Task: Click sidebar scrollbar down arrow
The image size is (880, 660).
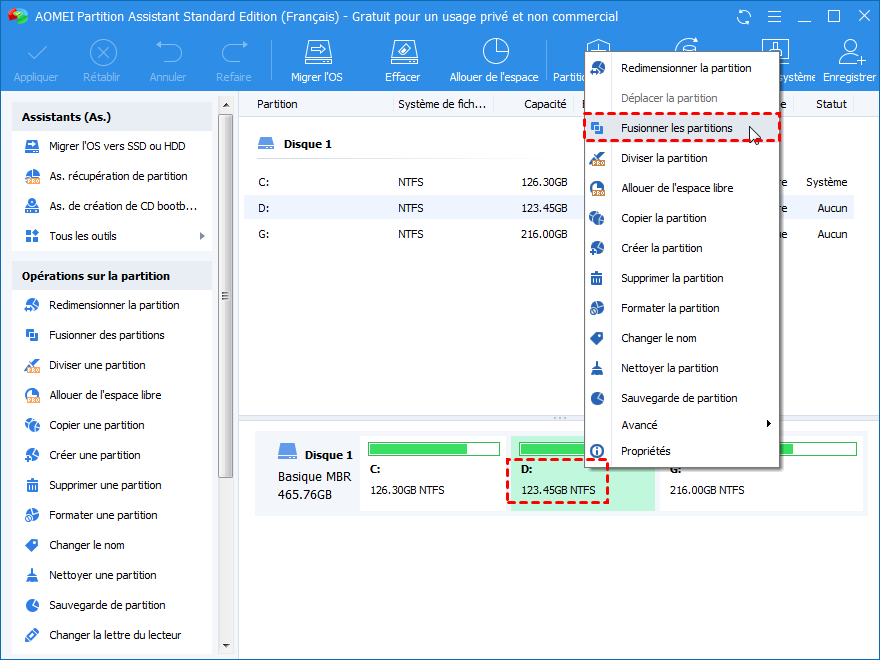Action: pyautogui.click(x=226, y=646)
